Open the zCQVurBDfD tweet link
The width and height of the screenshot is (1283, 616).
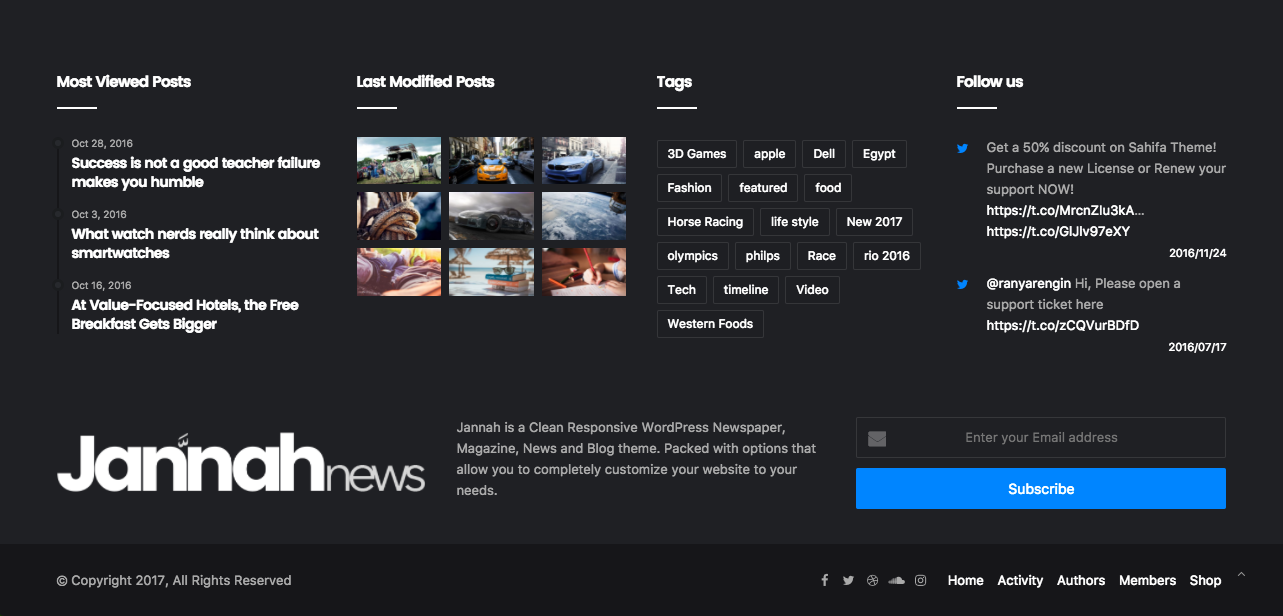(1062, 325)
